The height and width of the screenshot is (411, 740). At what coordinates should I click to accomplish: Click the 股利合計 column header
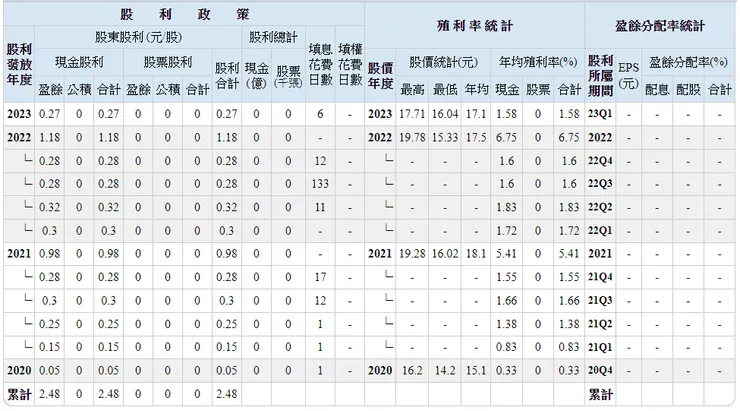227,75
